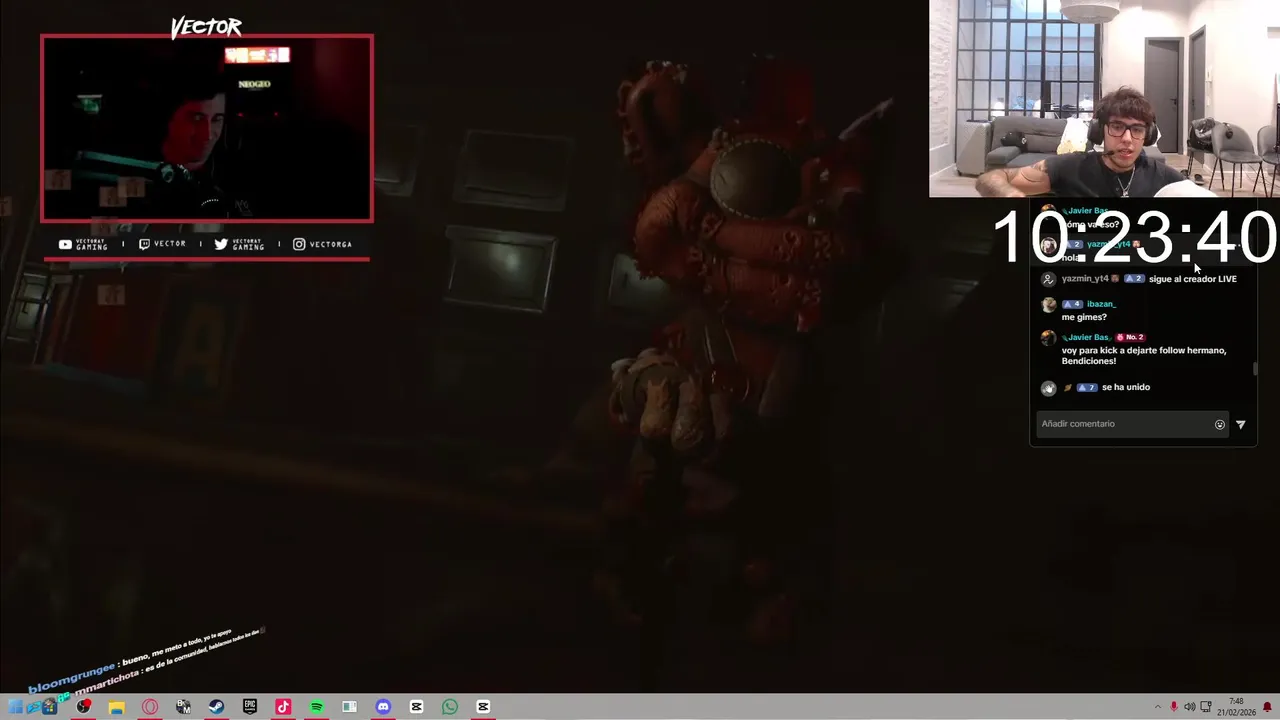1280x720 pixels.
Task: Open Spotify from the taskbar
Action: pos(316,707)
